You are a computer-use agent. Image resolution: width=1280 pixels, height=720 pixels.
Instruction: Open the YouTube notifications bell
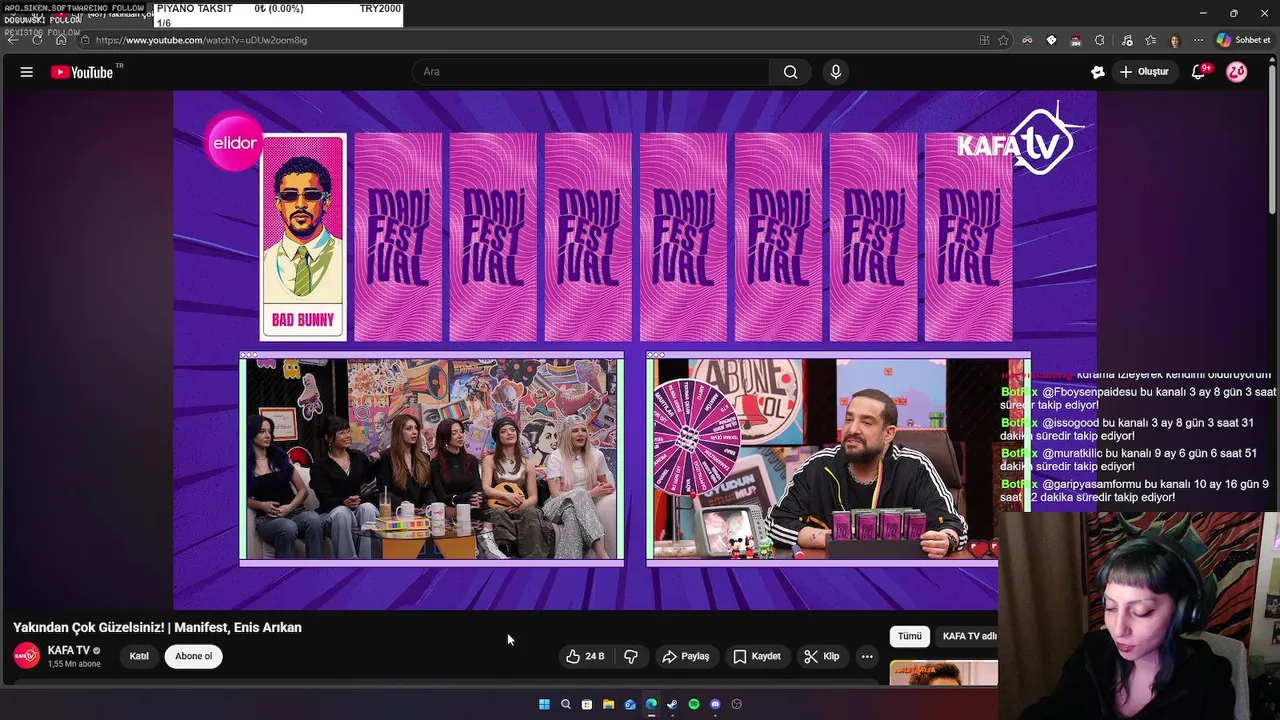click(1199, 72)
